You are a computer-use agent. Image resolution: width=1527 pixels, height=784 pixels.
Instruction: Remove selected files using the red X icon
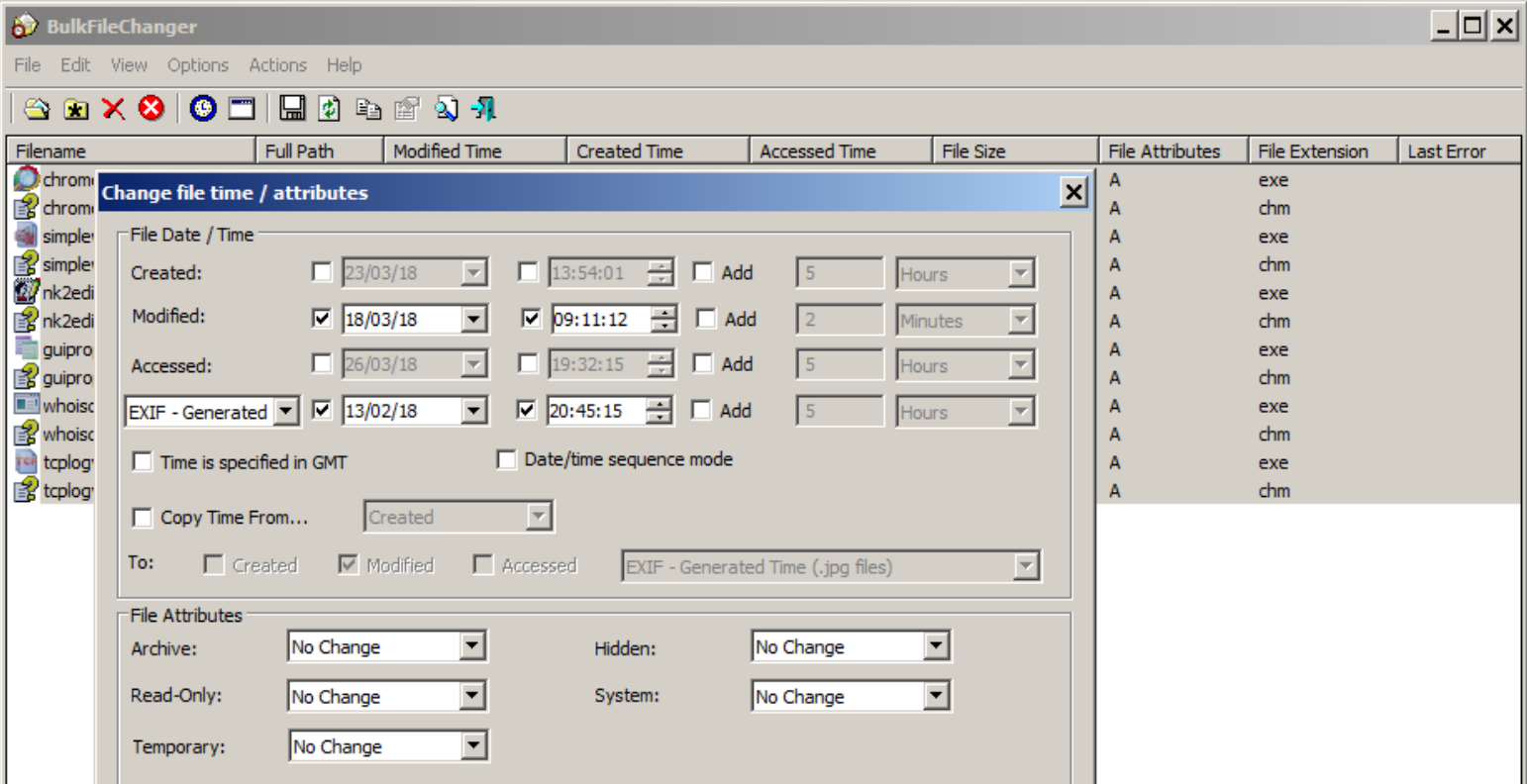coord(113,109)
